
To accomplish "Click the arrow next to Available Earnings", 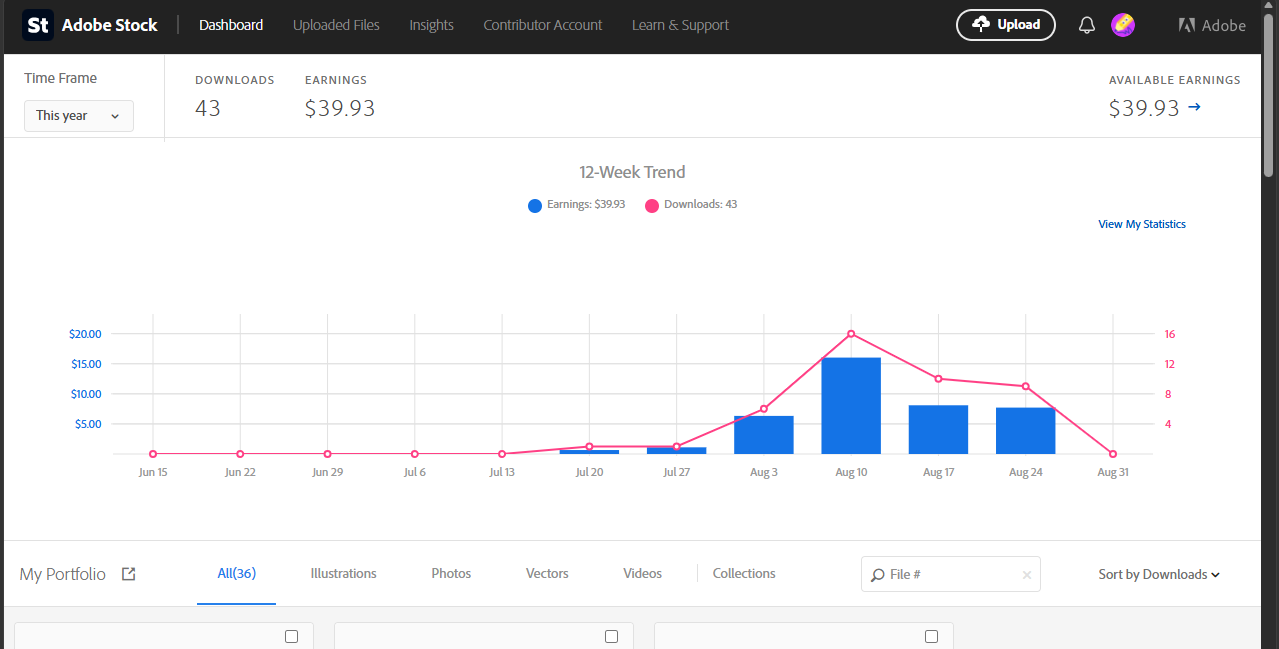I will click(x=1194, y=107).
